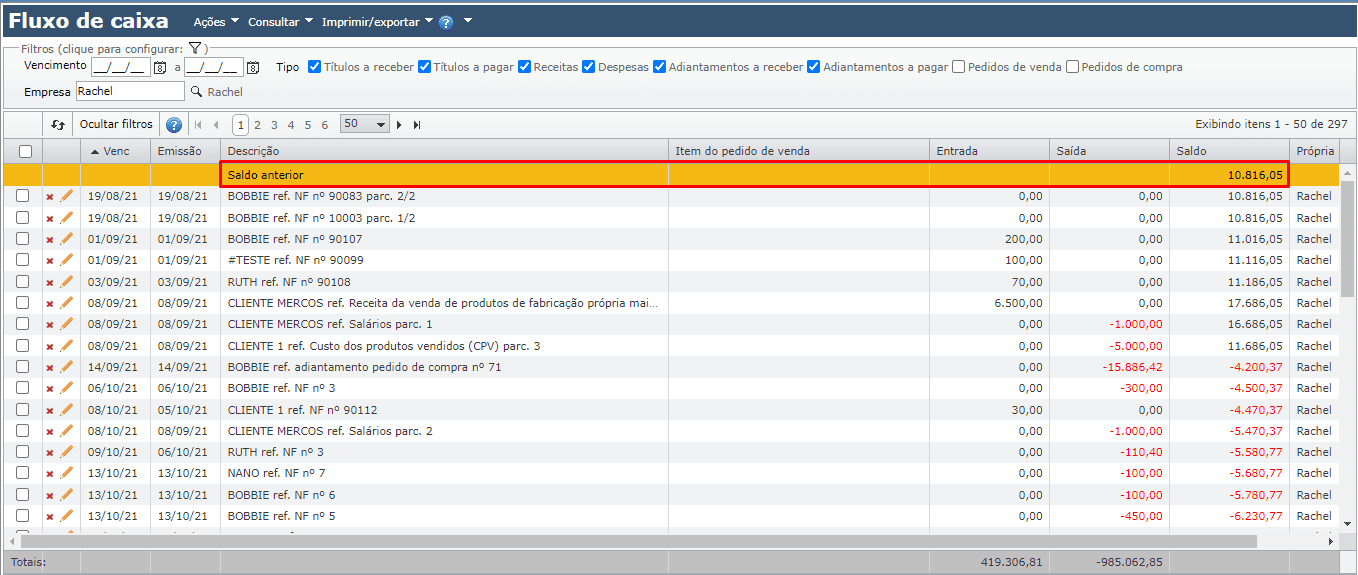Viewport: 1358px width, 575px height.
Task: Delete the CLIENTE 1 NF 90112 row
Action: (x=50, y=411)
